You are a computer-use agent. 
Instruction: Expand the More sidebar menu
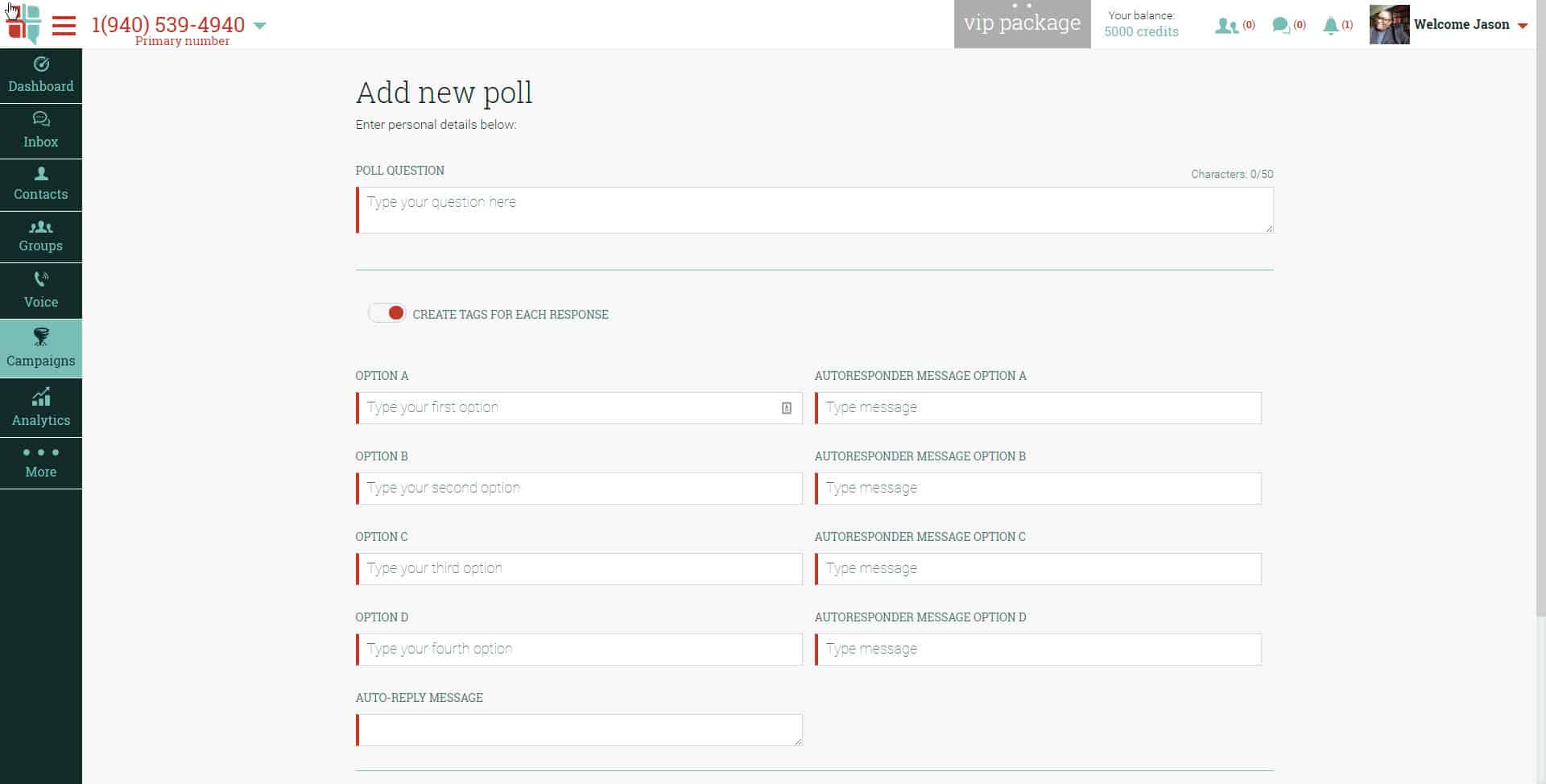tap(41, 463)
